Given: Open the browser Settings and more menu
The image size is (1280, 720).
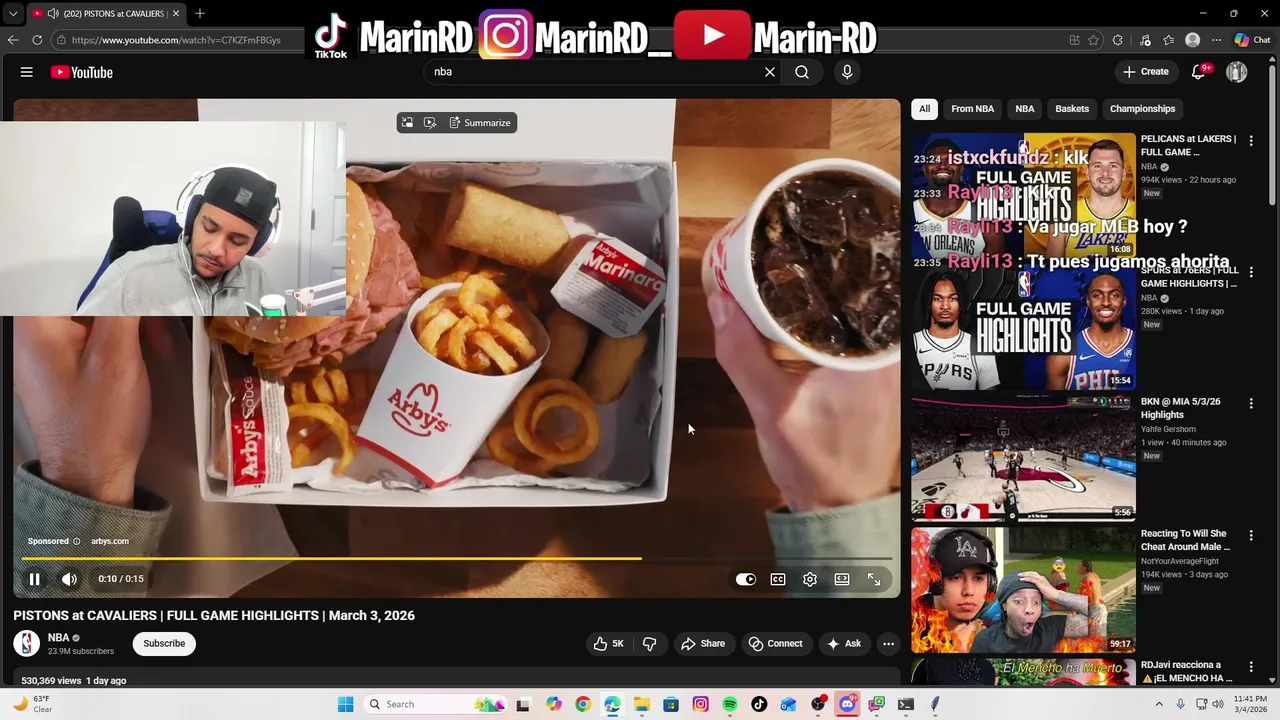Looking at the screenshot, I should pyautogui.click(x=1216, y=40).
